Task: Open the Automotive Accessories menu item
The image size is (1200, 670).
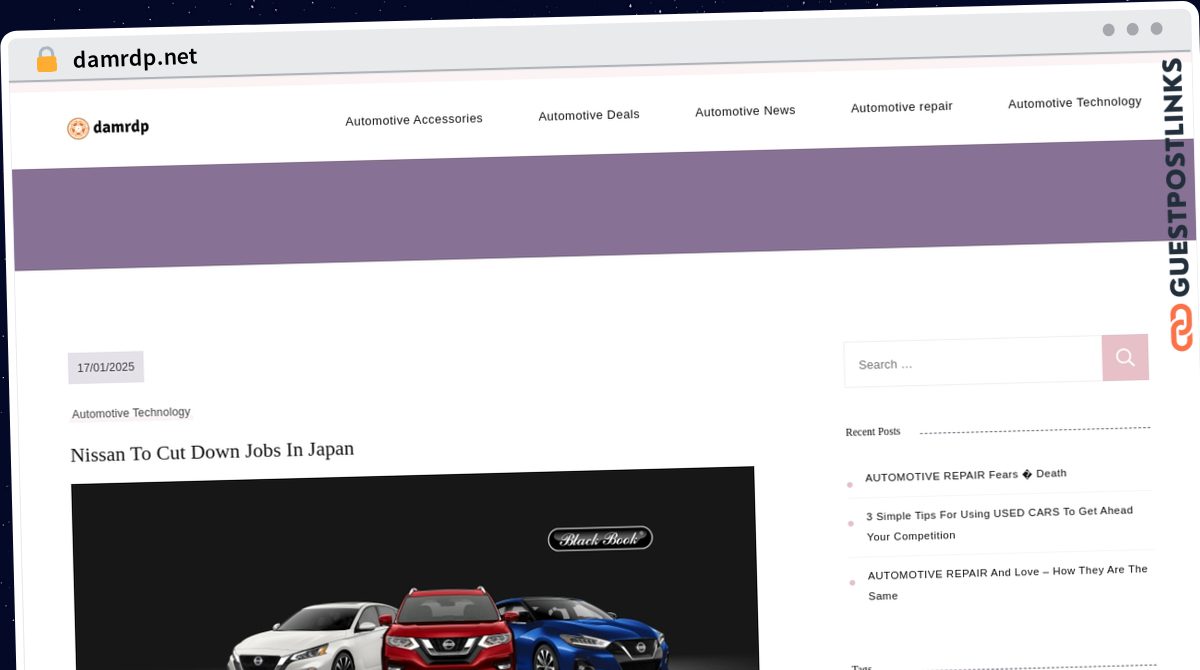Action: point(414,119)
